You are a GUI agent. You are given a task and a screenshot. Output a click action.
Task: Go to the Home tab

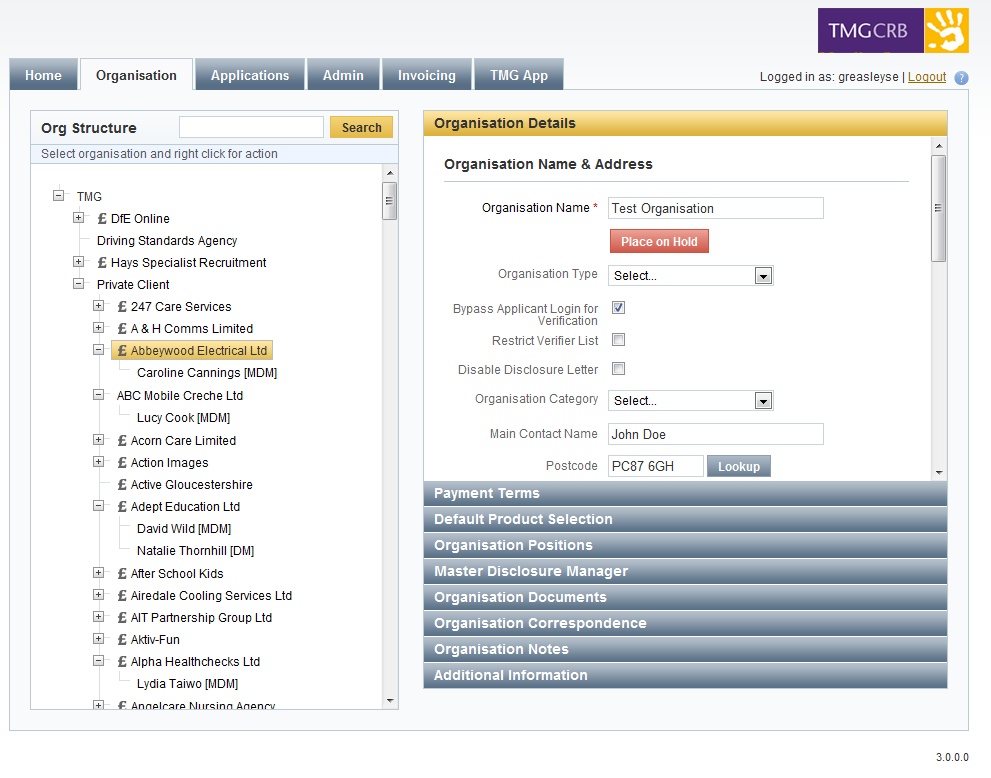pos(44,75)
